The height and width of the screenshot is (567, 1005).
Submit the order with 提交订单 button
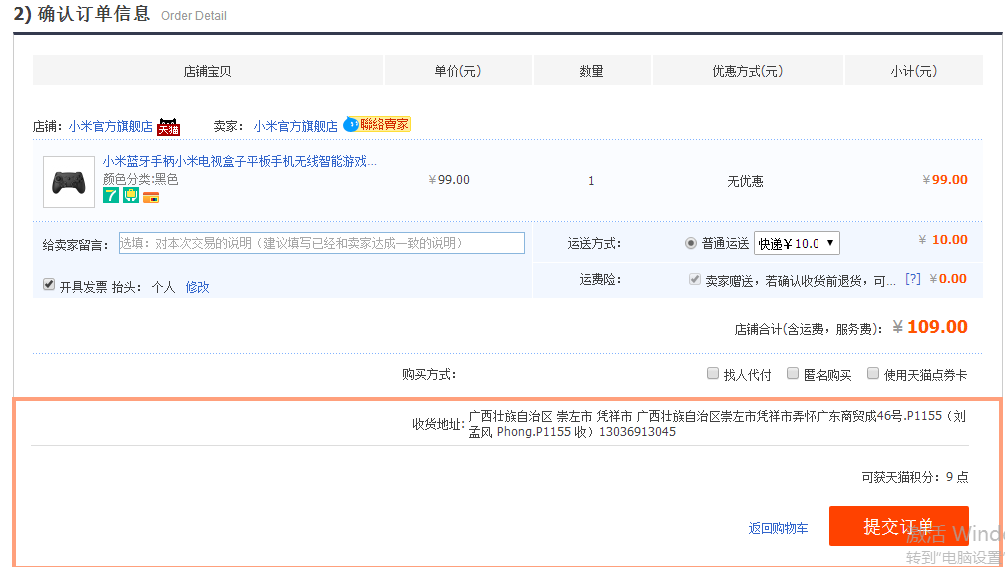coord(899,526)
